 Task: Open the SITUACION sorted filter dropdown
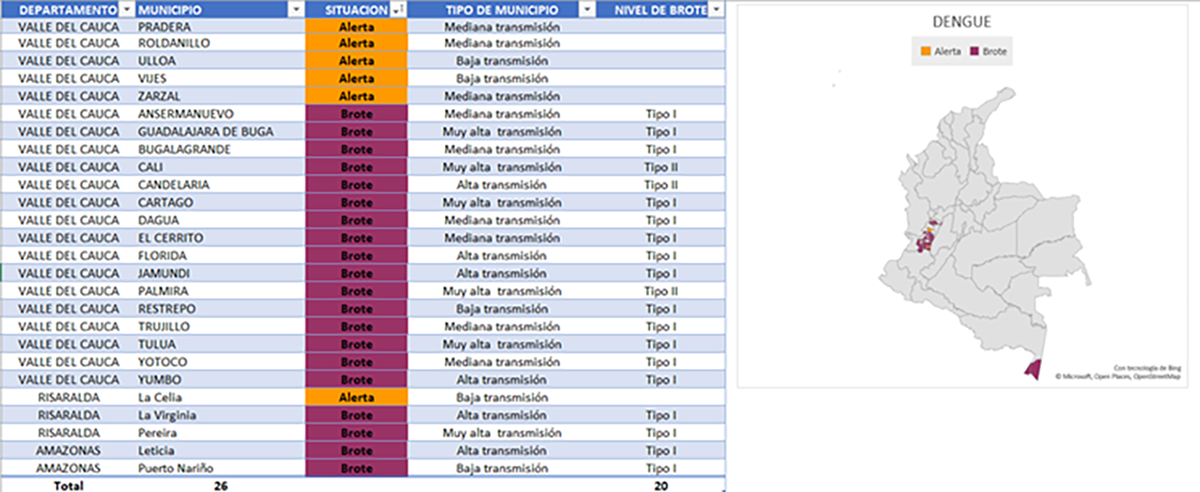pyautogui.click(x=400, y=9)
